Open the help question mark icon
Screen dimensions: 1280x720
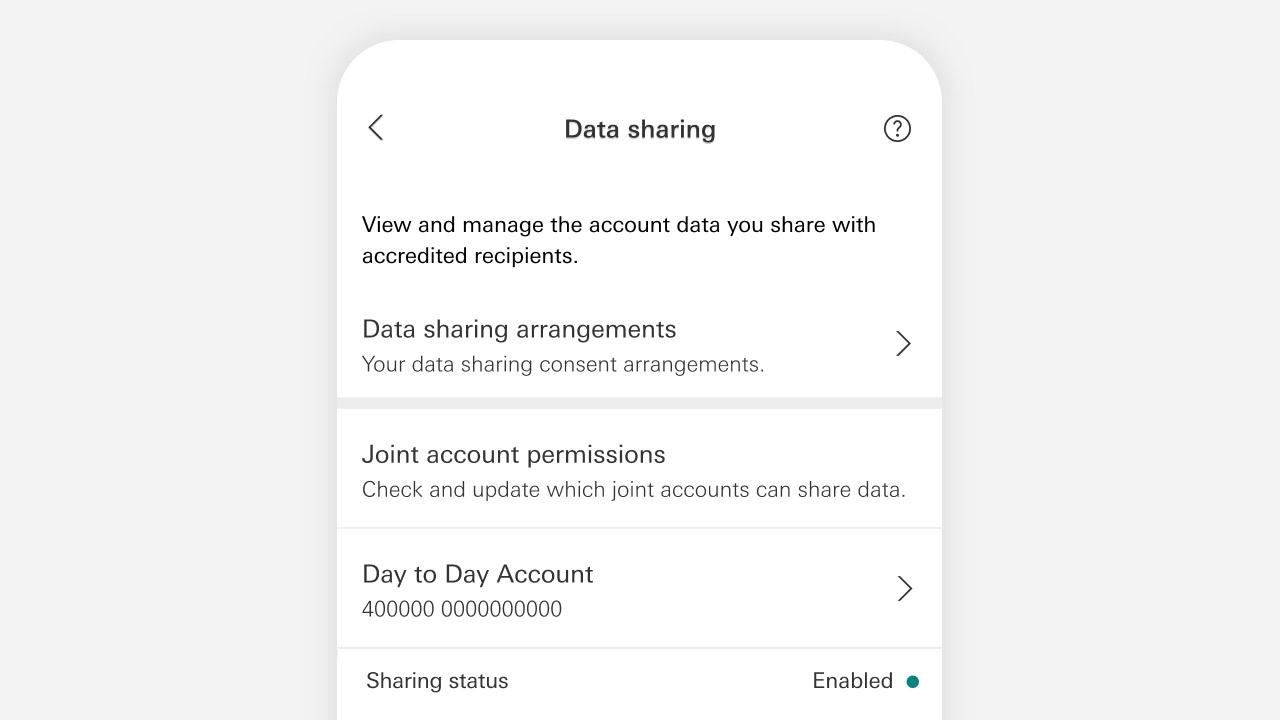click(897, 128)
